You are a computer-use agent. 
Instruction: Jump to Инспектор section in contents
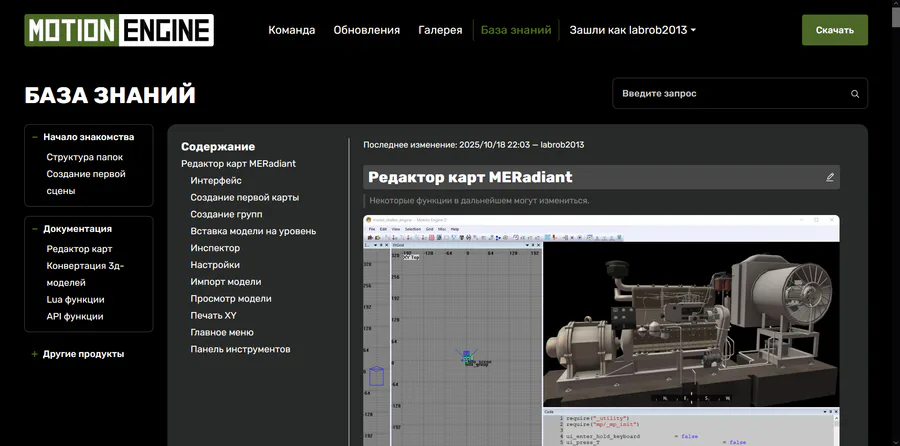tap(215, 248)
